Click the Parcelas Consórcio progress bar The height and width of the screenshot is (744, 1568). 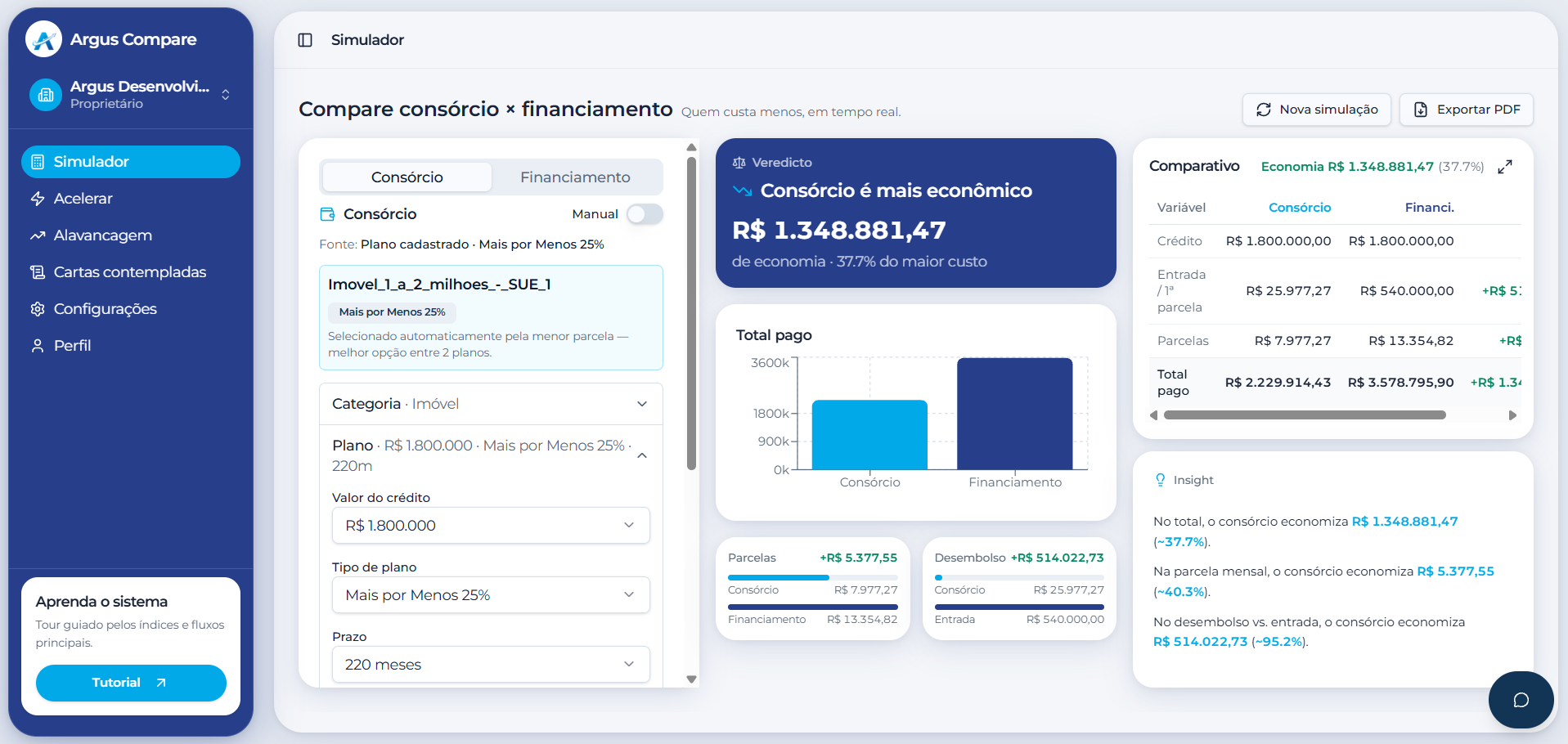[813, 577]
